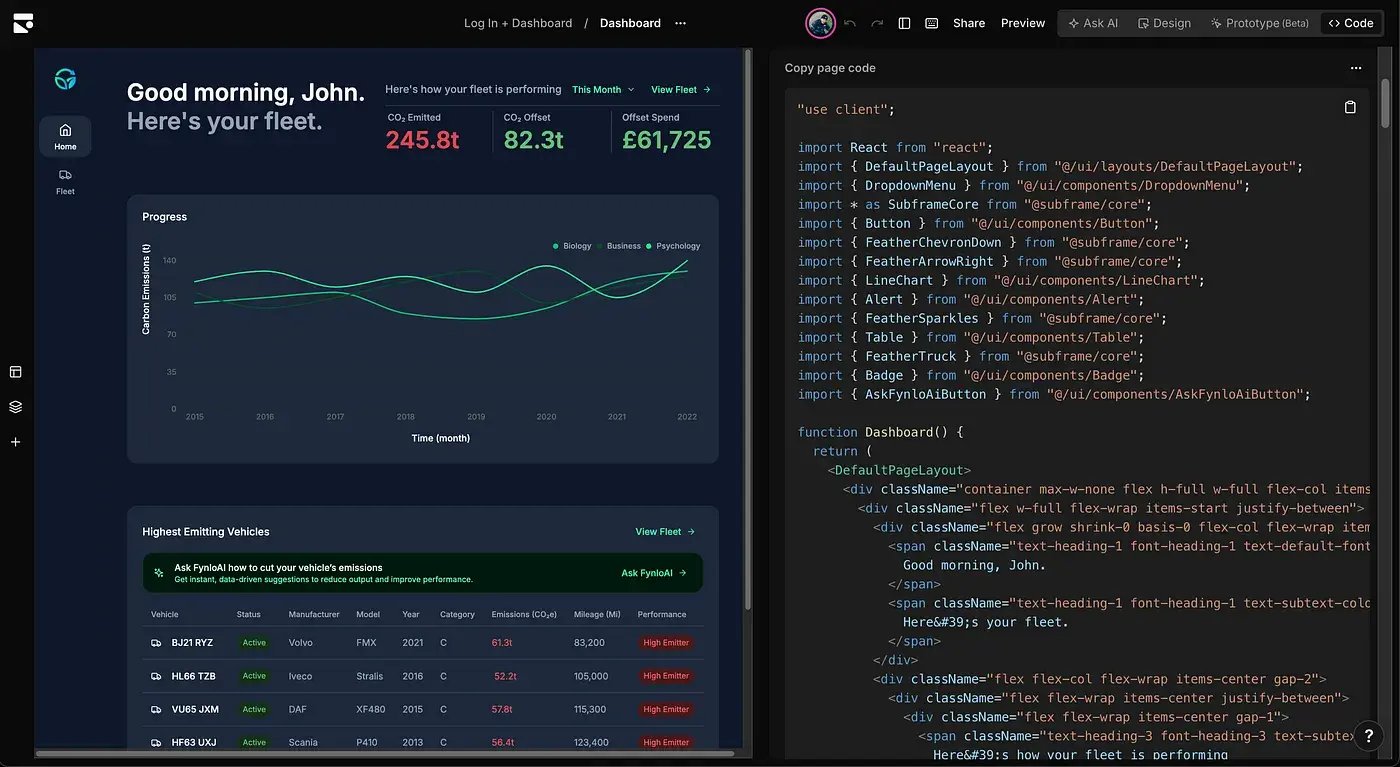Viewport: 1400px width, 767px height.
Task: Open the help question mark button
Action: [1369, 736]
